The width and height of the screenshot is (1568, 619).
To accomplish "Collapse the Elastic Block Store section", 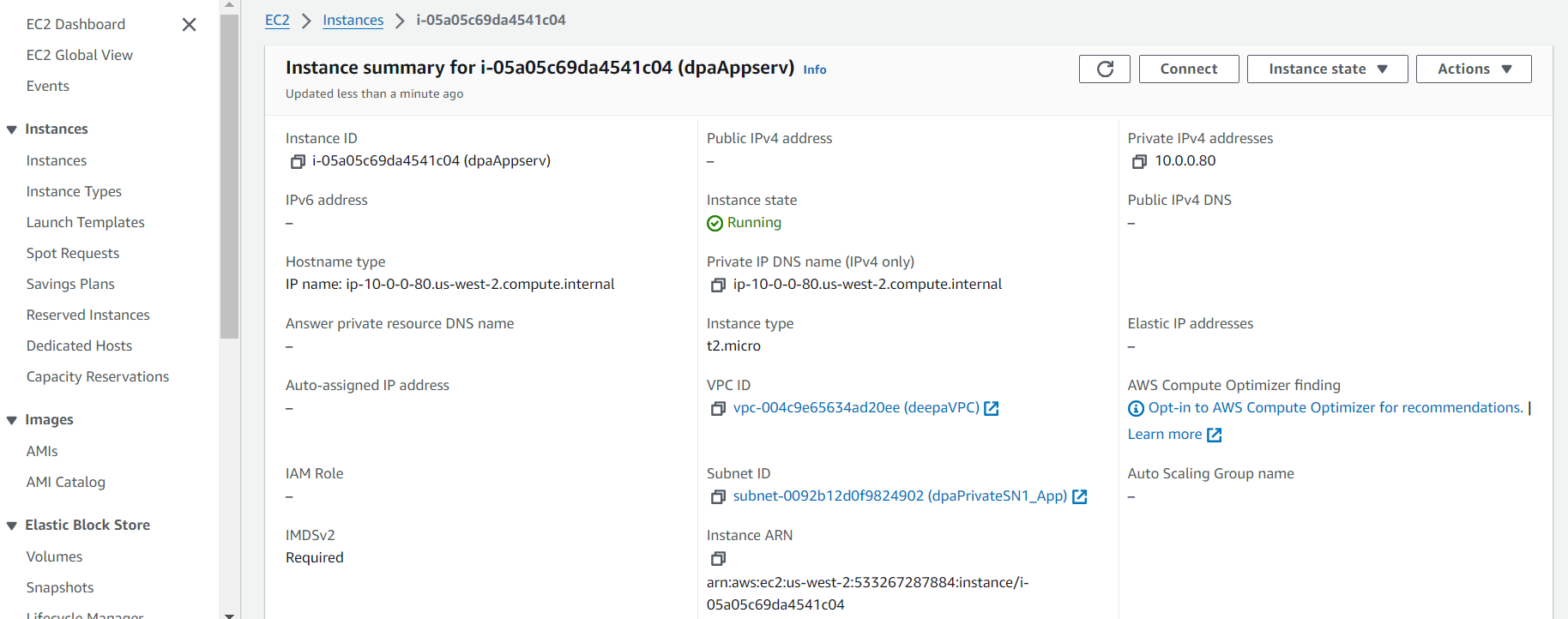I will coord(12,526).
